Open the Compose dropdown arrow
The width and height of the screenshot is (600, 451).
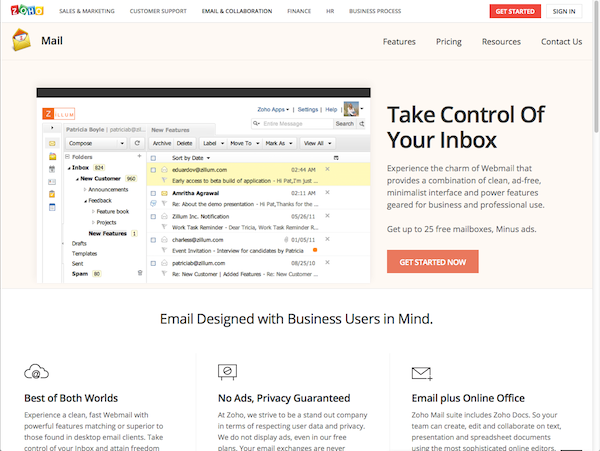(x=122, y=143)
